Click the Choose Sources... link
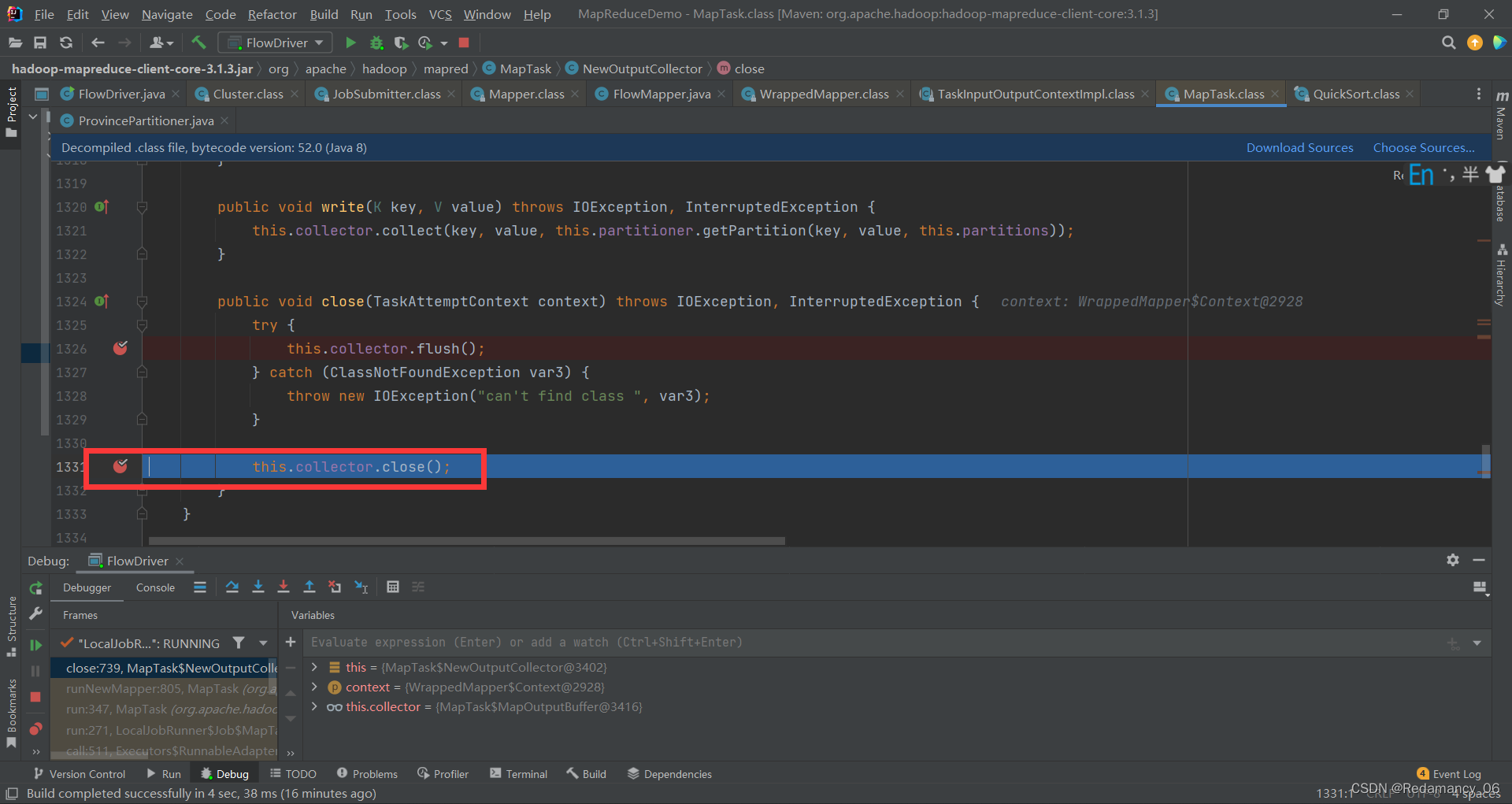 (1424, 147)
